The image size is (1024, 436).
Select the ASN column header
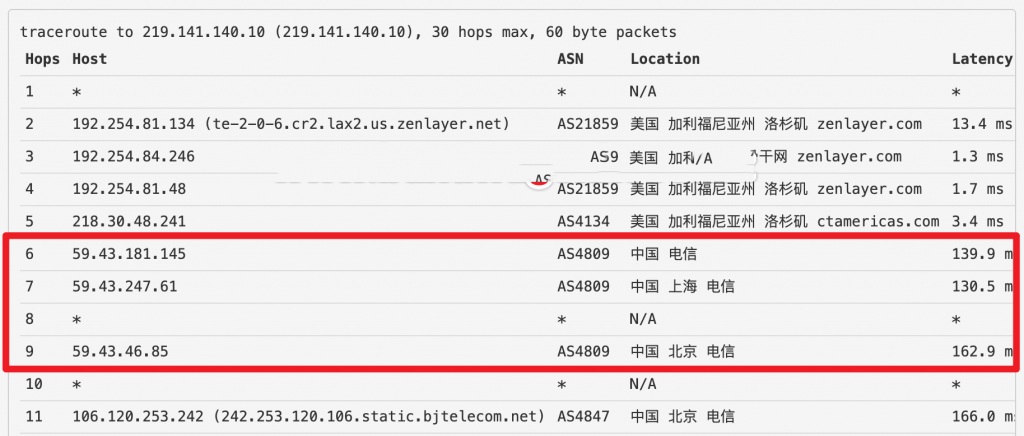point(570,59)
